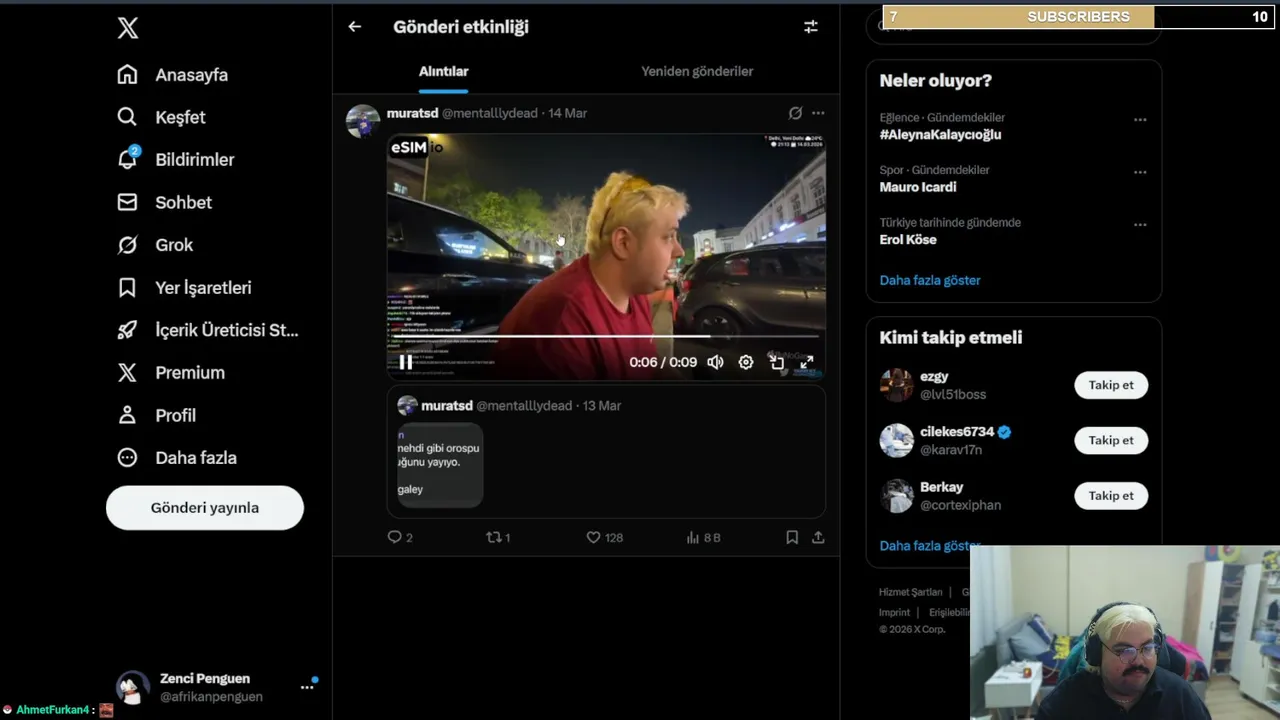The image size is (1280, 720).
Task: Open Imprint footer link
Action: pos(894,612)
